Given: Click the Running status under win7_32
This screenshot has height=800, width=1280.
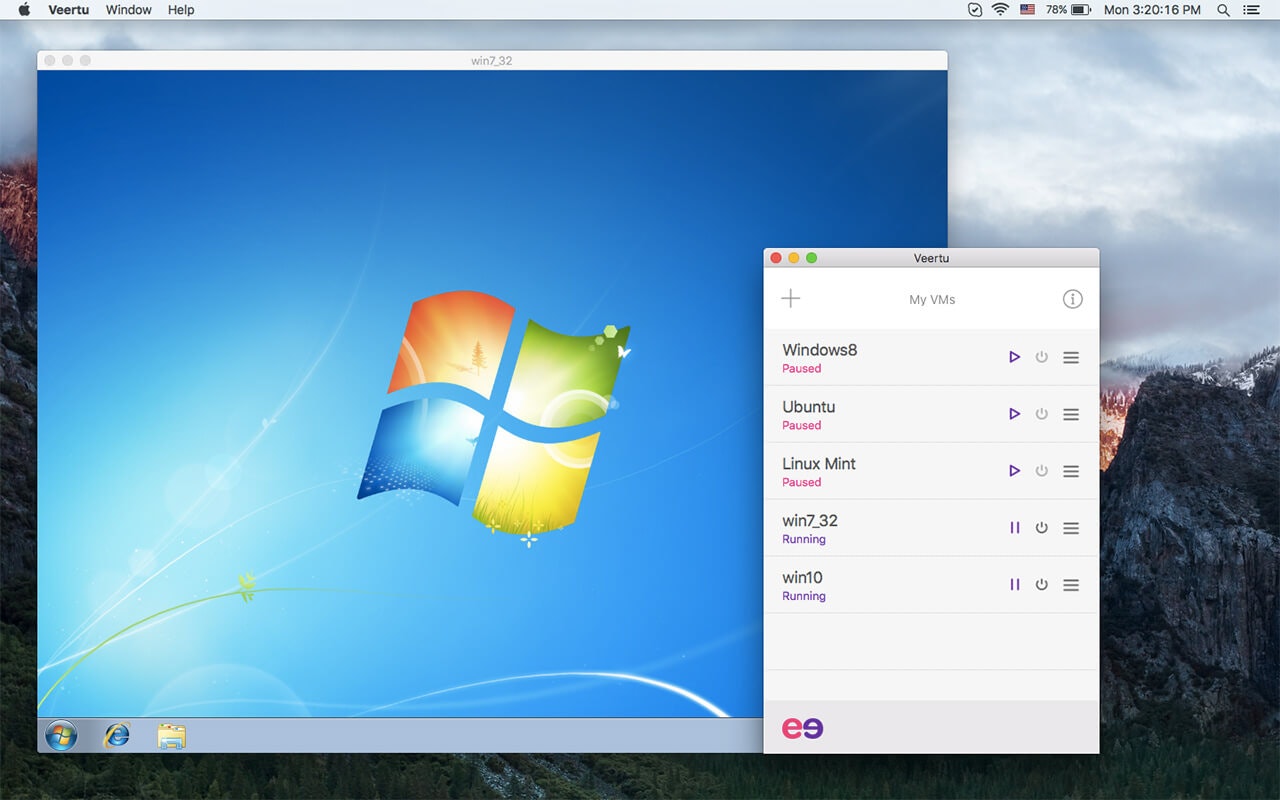Looking at the screenshot, I should (x=804, y=540).
